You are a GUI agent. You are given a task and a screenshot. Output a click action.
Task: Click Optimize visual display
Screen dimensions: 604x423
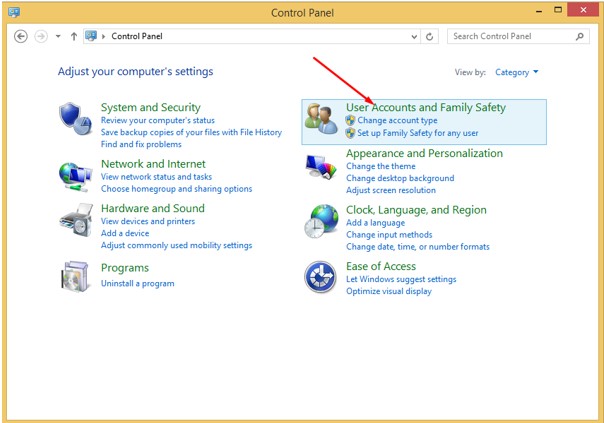click(389, 291)
